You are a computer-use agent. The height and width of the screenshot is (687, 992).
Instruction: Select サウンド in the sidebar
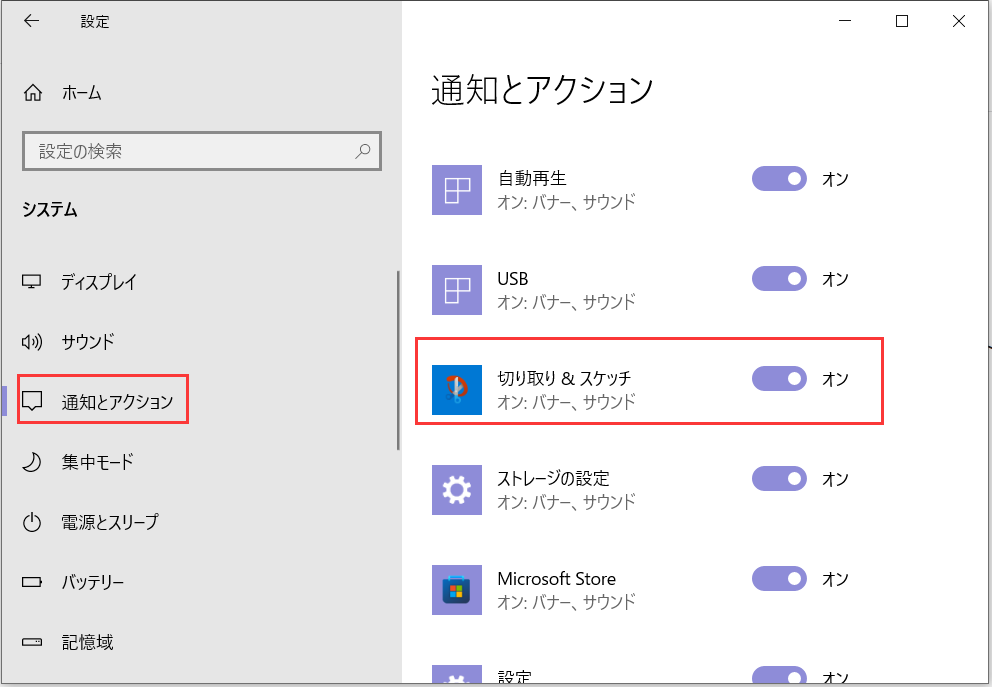tap(88, 342)
